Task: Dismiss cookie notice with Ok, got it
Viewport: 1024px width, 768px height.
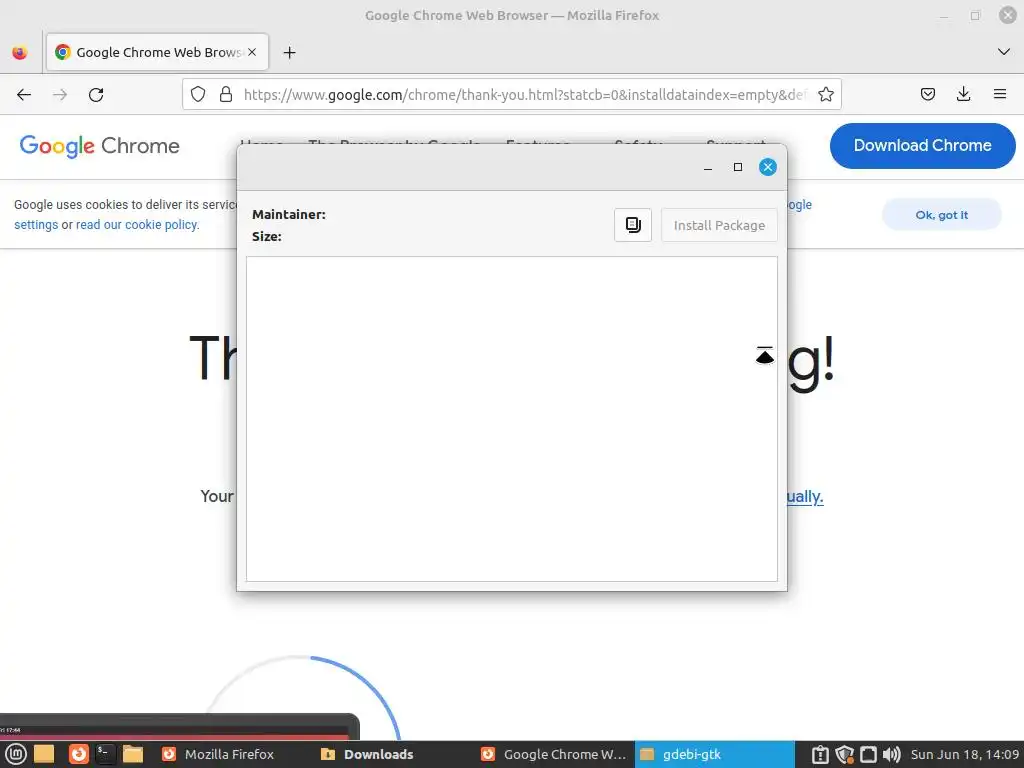Action: [941, 215]
